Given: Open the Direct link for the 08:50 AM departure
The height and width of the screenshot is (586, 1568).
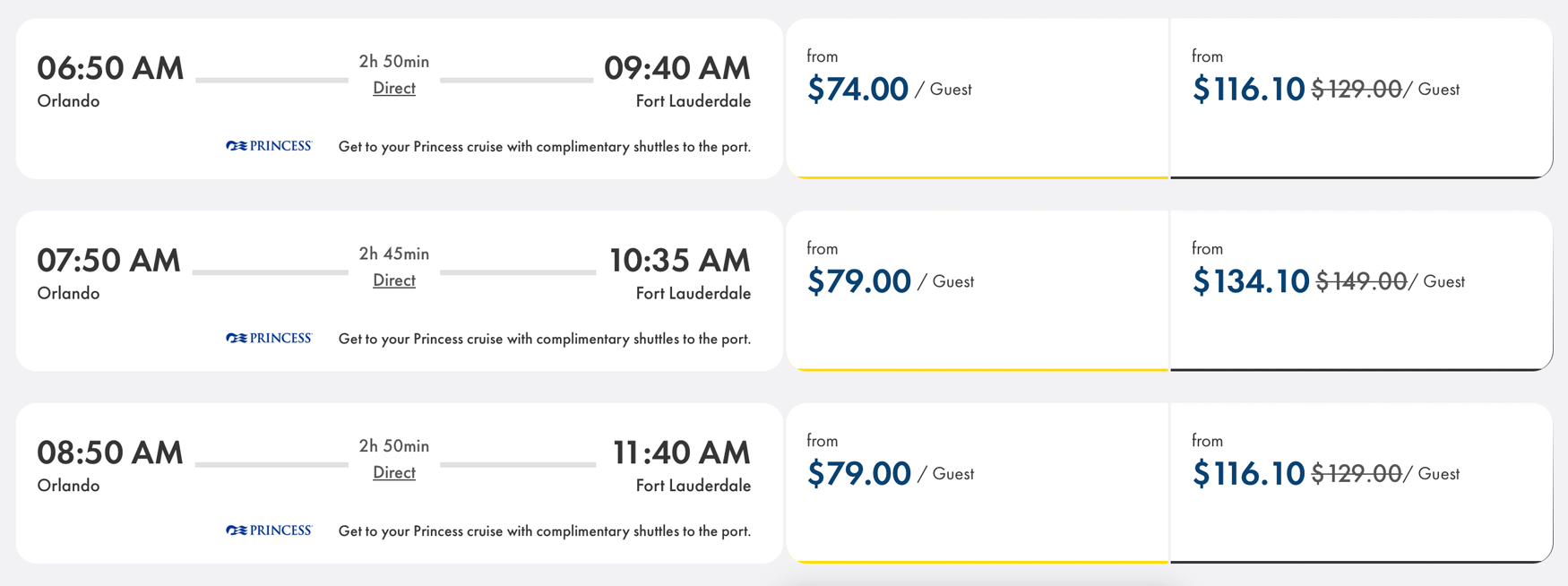Looking at the screenshot, I should click(393, 472).
